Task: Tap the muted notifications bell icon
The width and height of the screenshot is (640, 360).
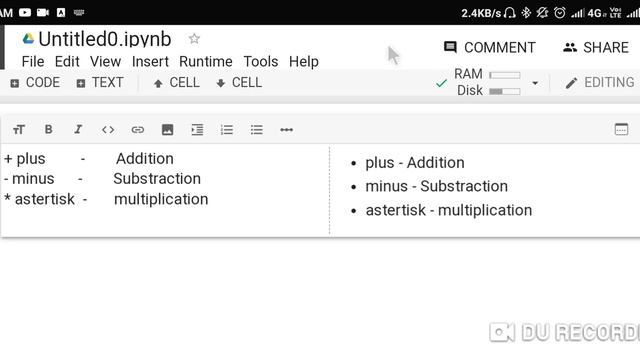Action: 542,13
